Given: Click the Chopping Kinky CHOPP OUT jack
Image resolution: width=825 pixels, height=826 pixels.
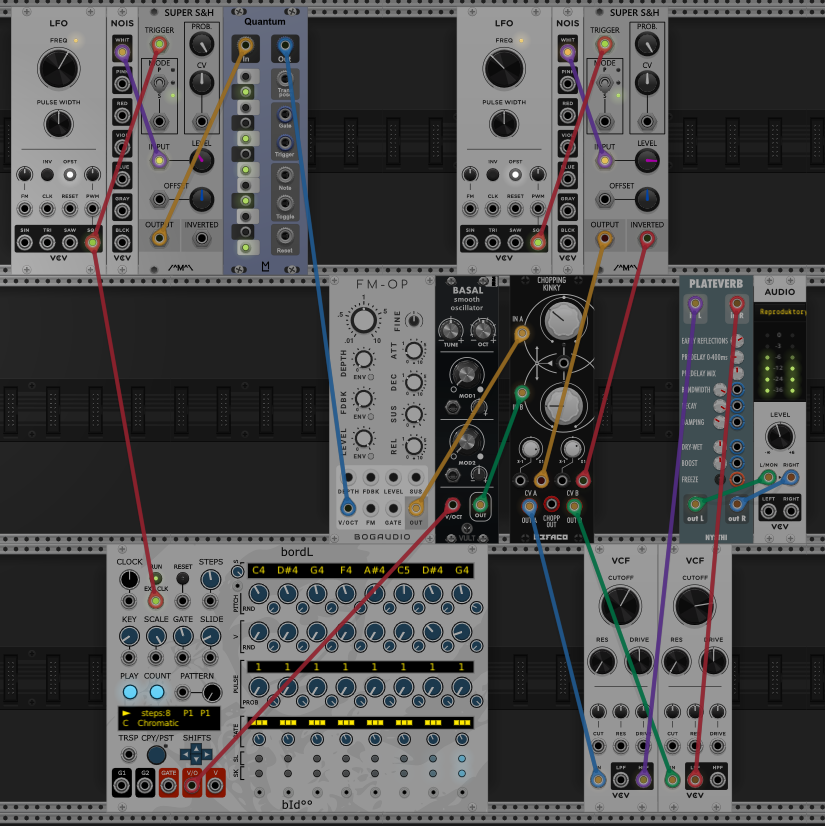Looking at the screenshot, I should [x=551, y=504].
